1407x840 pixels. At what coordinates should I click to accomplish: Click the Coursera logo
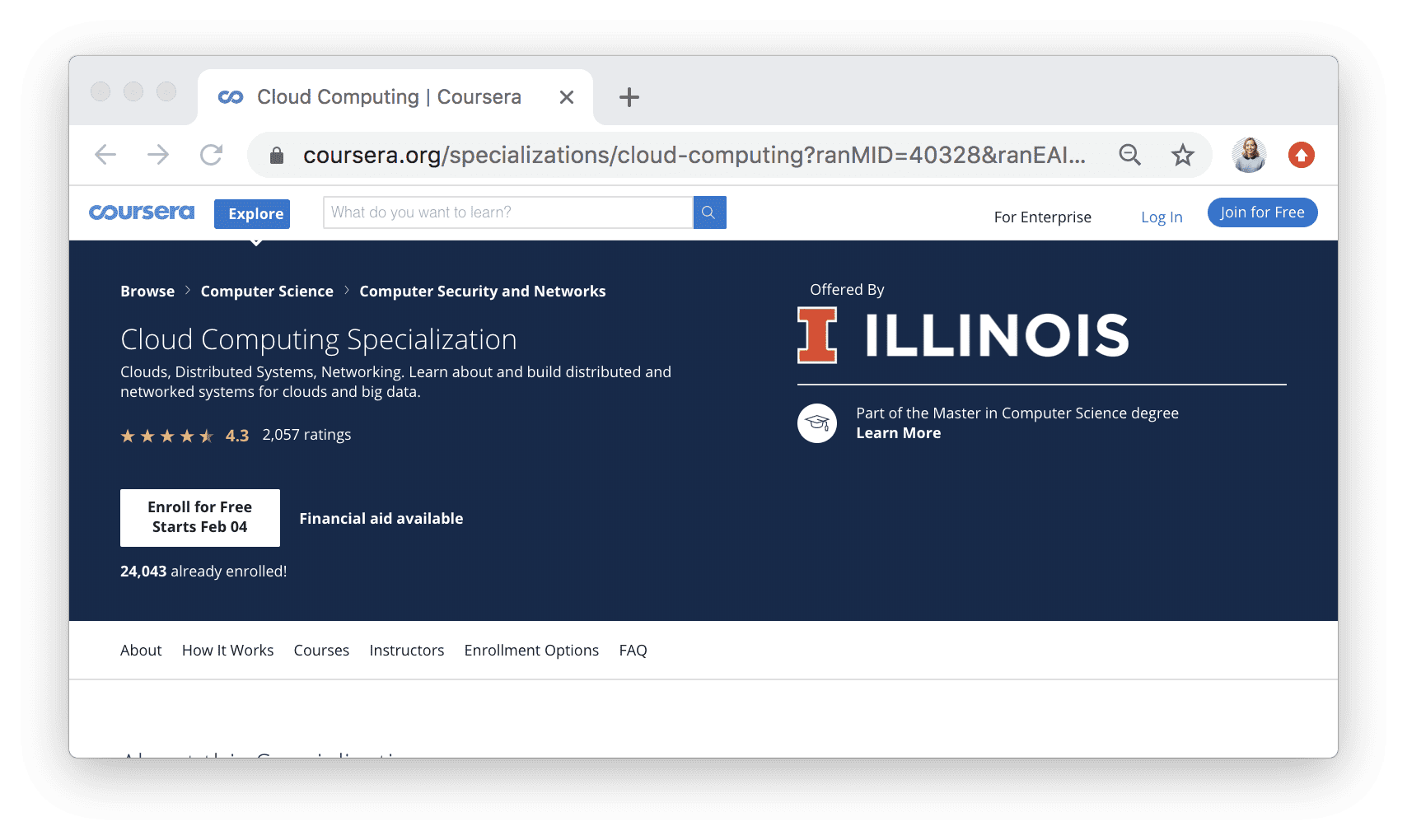click(x=142, y=212)
